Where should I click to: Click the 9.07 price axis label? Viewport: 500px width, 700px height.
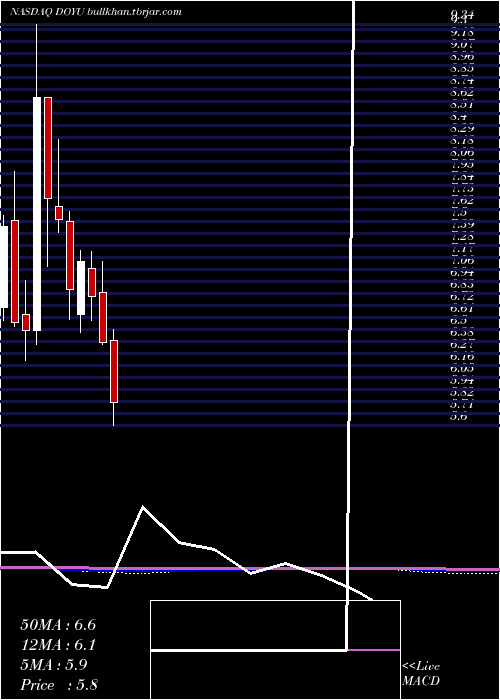(x=462, y=45)
